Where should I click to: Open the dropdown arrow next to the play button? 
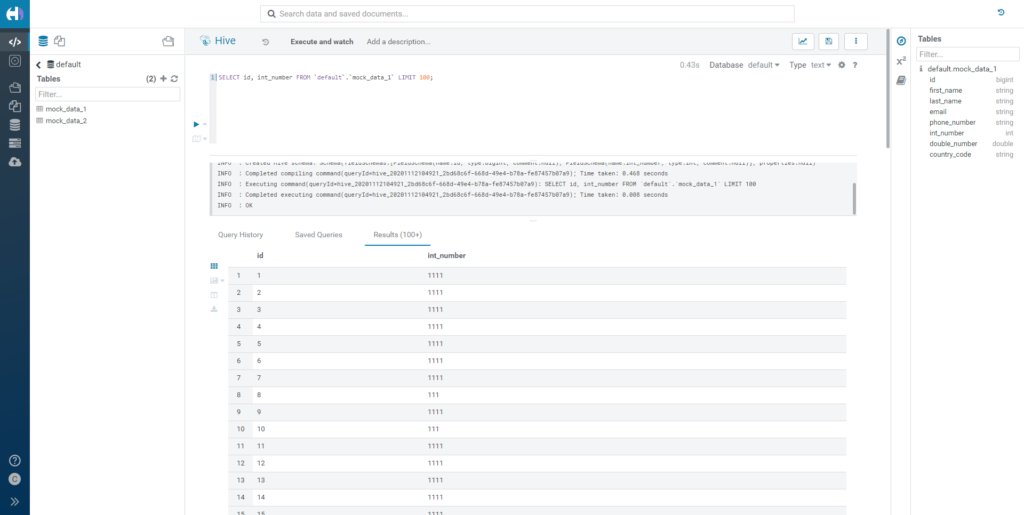tap(204, 124)
